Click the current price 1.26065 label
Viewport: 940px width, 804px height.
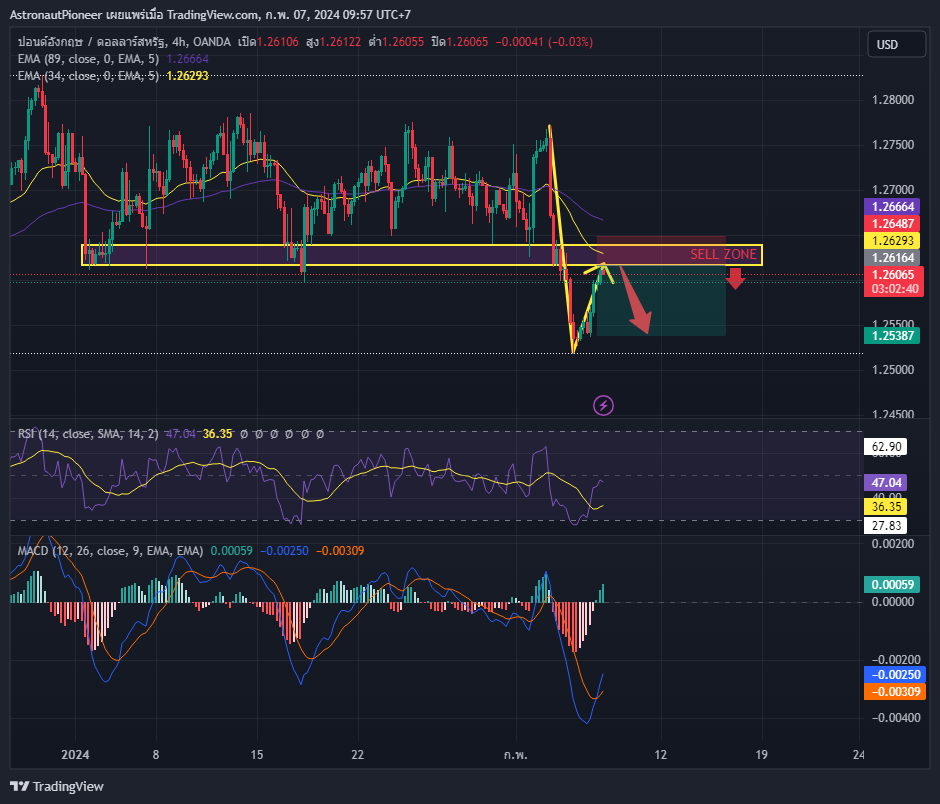(x=893, y=275)
